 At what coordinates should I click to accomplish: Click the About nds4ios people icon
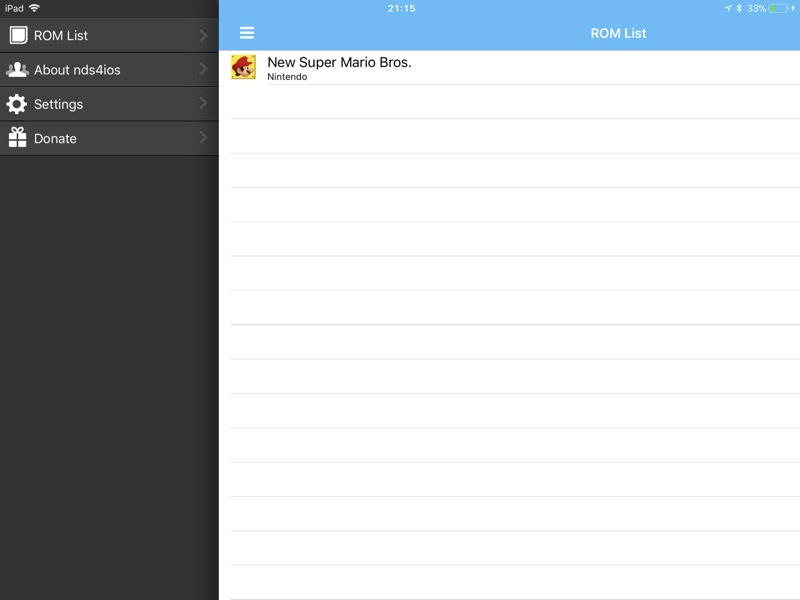17,69
